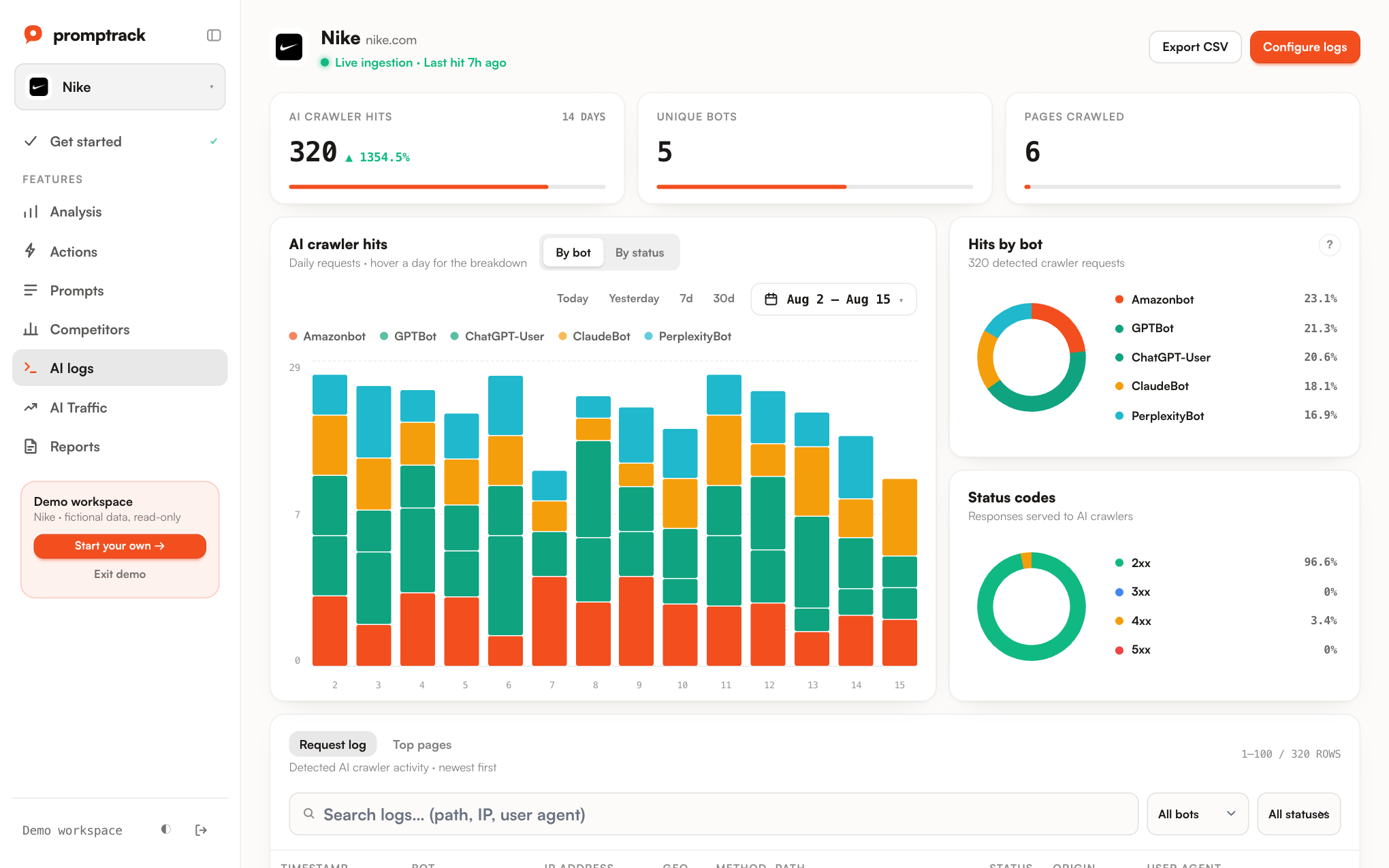Go to Get started

tap(120, 142)
